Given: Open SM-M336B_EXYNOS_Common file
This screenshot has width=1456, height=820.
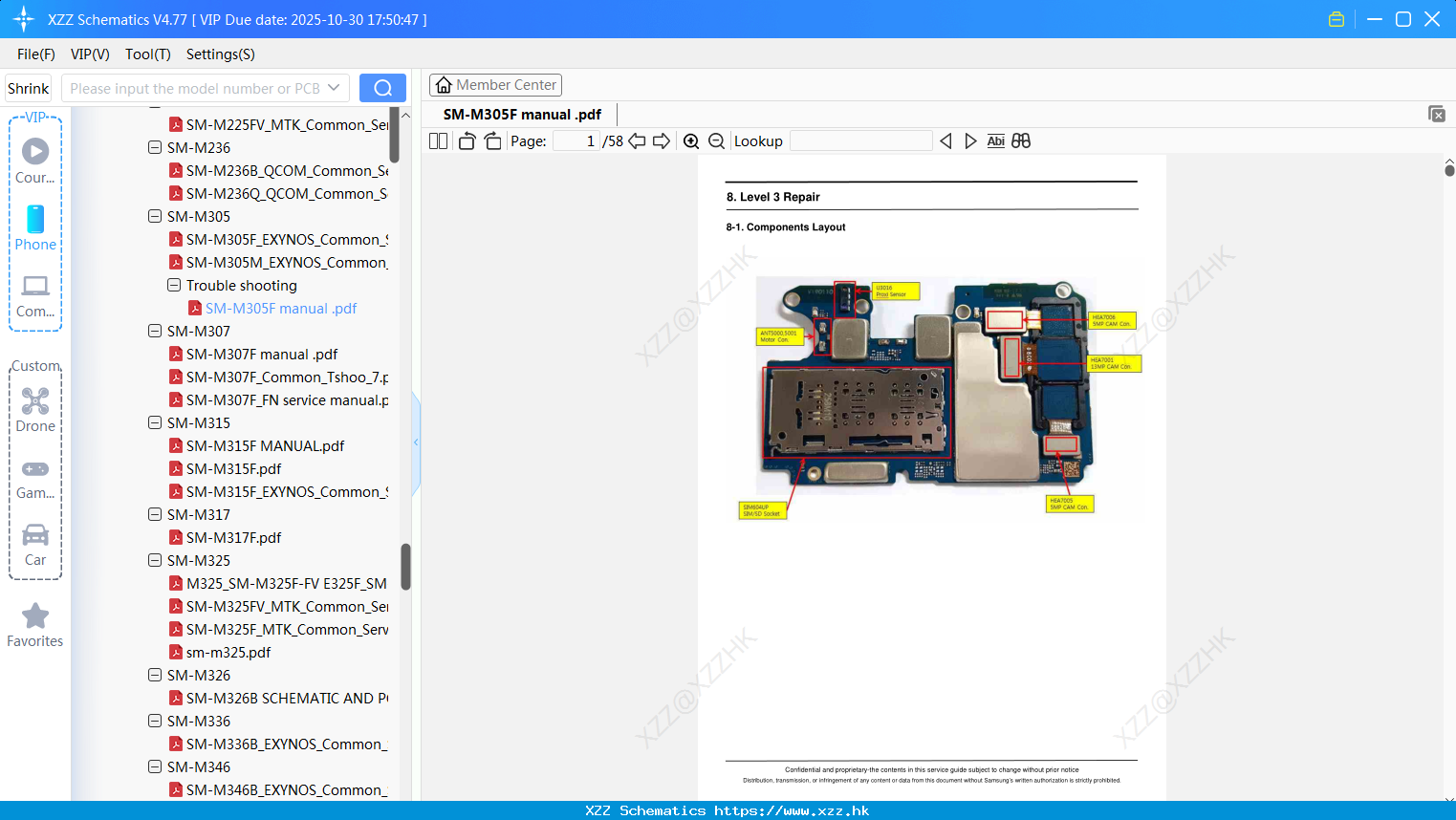Looking at the screenshot, I should tap(278, 744).
